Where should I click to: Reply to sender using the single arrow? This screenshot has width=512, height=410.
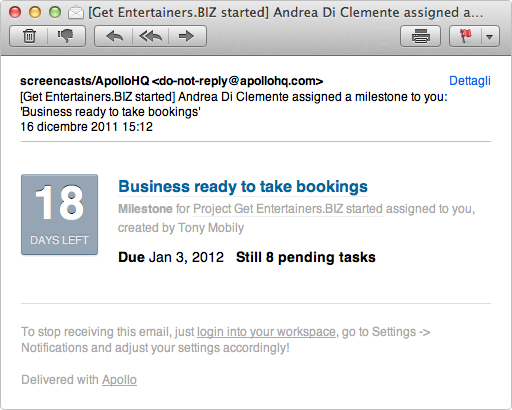[x=114, y=36]
